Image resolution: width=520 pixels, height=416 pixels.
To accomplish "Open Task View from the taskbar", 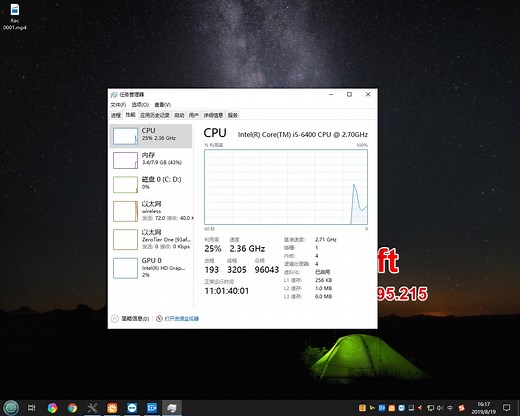I will (x=32, y=408).
